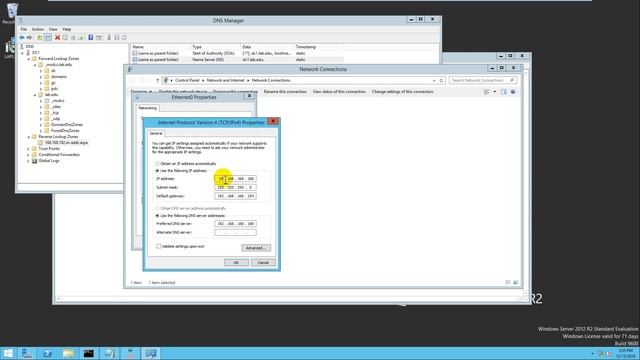Launch PowerShell from the taskbar
640x360 pixels.
tap(47, 353)
